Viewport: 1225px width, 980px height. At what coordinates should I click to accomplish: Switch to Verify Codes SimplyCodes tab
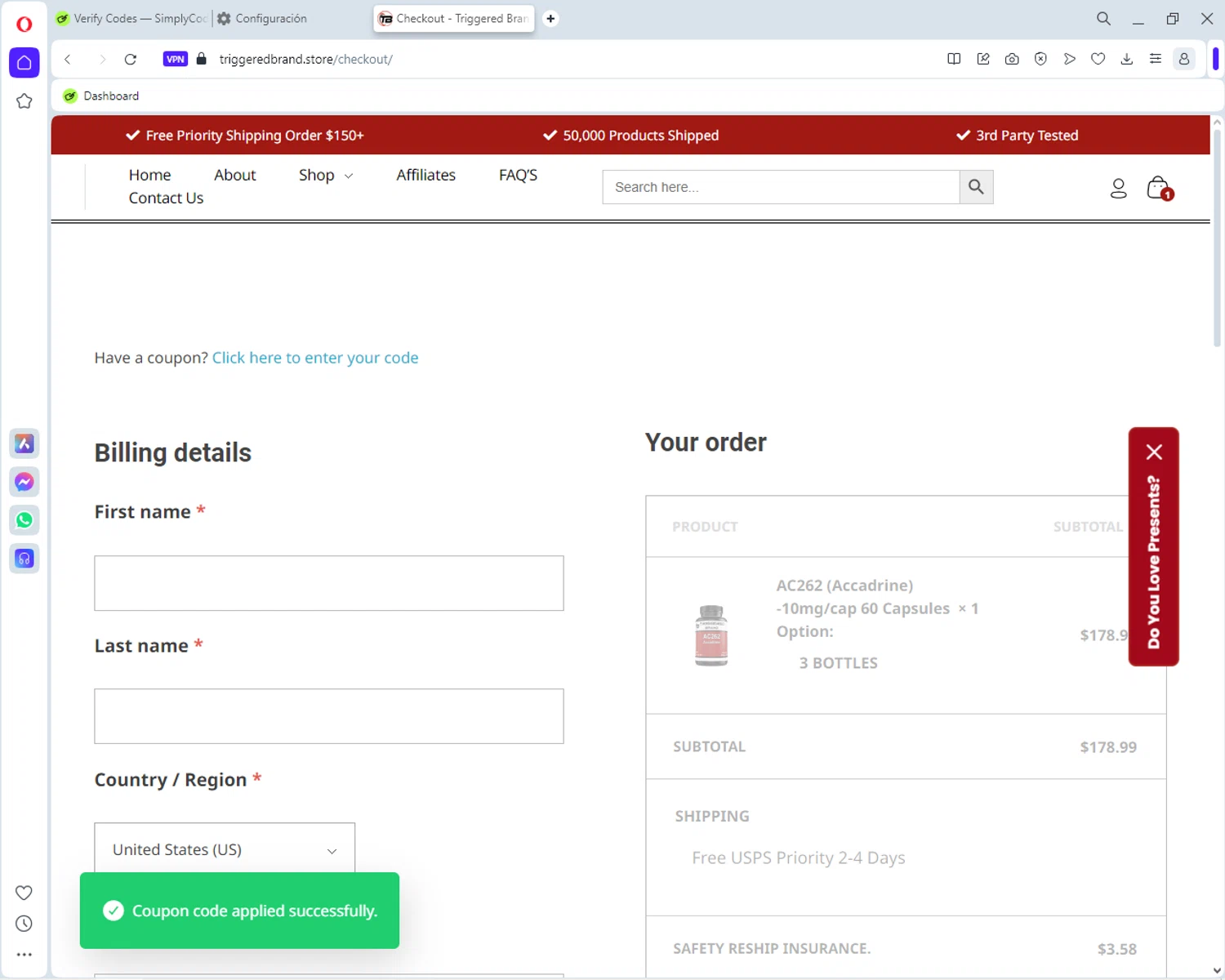[x=131, y=19]
